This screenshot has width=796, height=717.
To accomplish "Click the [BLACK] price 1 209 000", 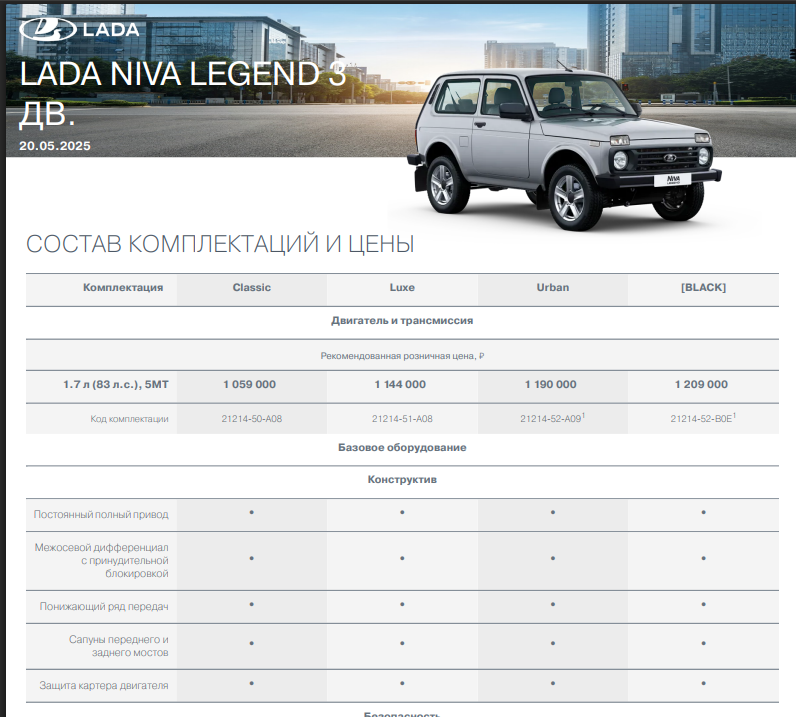I will pos(702,385).
